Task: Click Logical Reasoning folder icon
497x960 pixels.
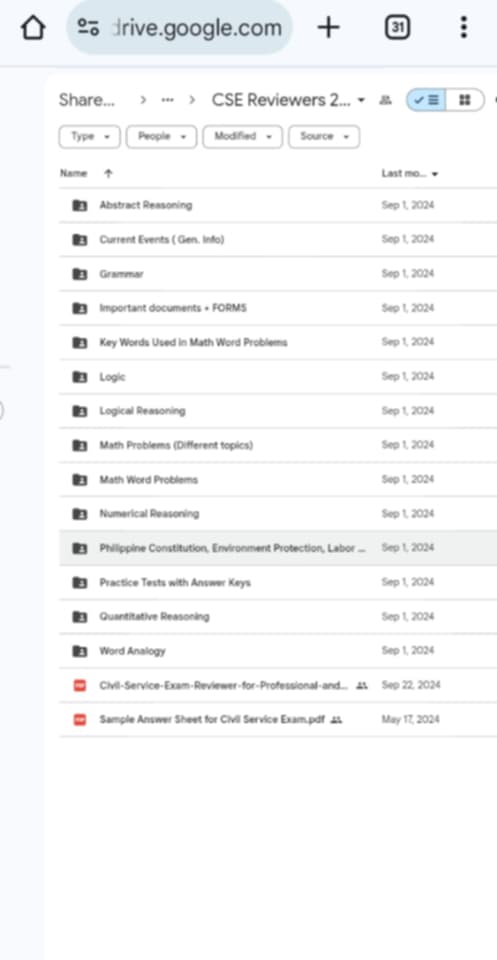Action: coord(80,411)
